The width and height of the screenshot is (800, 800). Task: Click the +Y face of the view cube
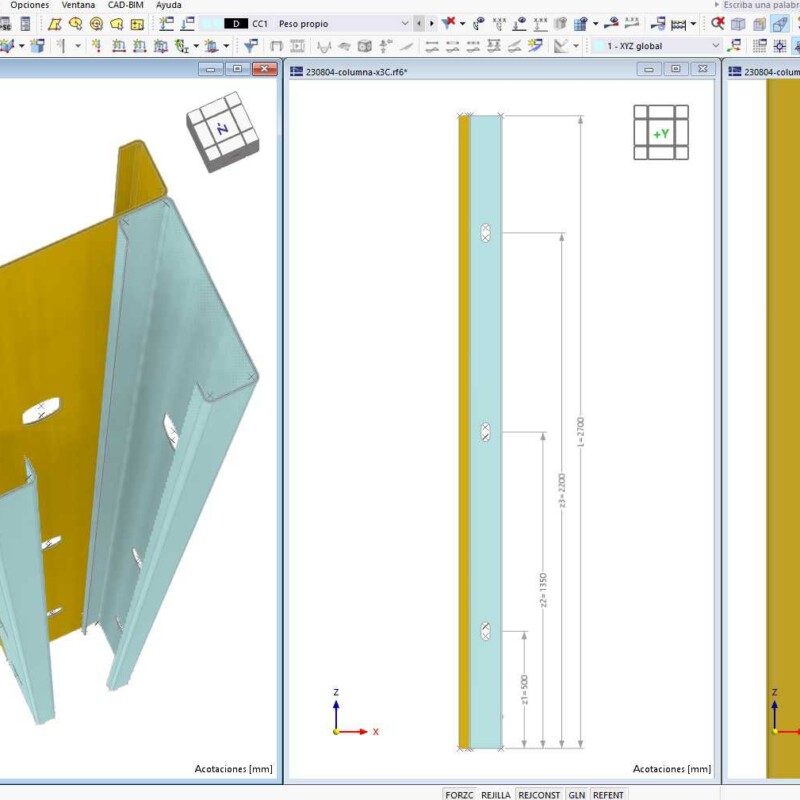pos(661,134)
